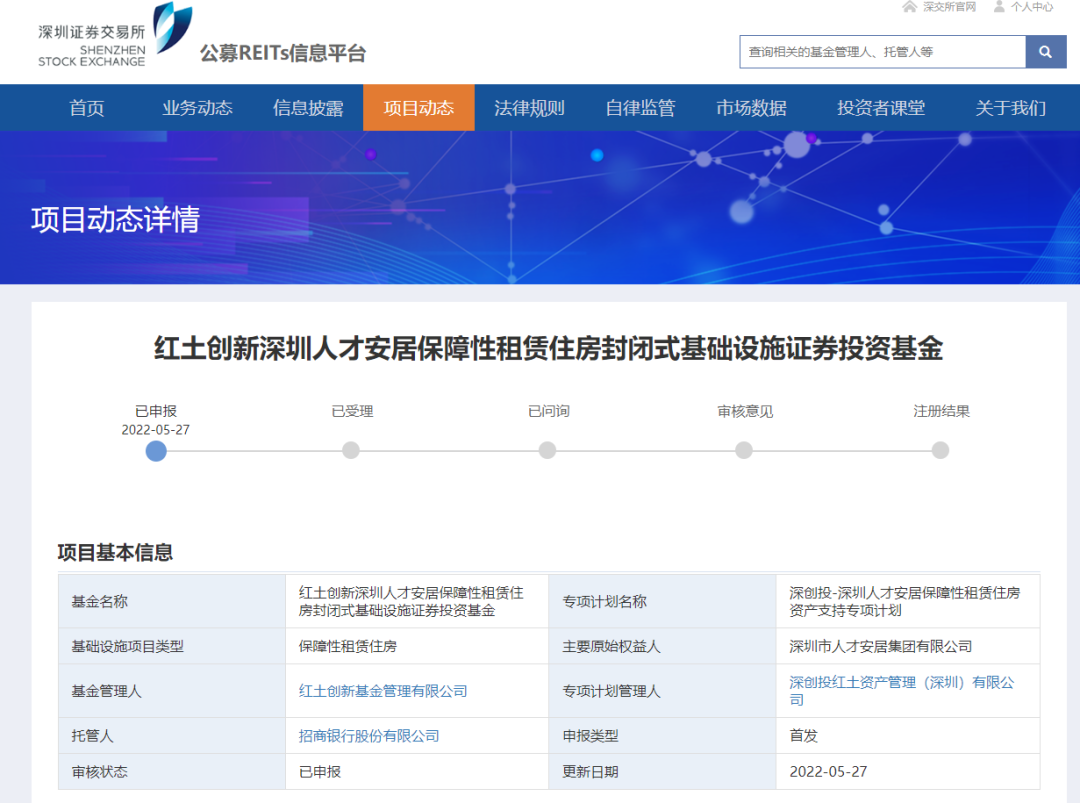Select the 基础设施项目类型 label cell
1080x803 pixels.
(172, 646)
